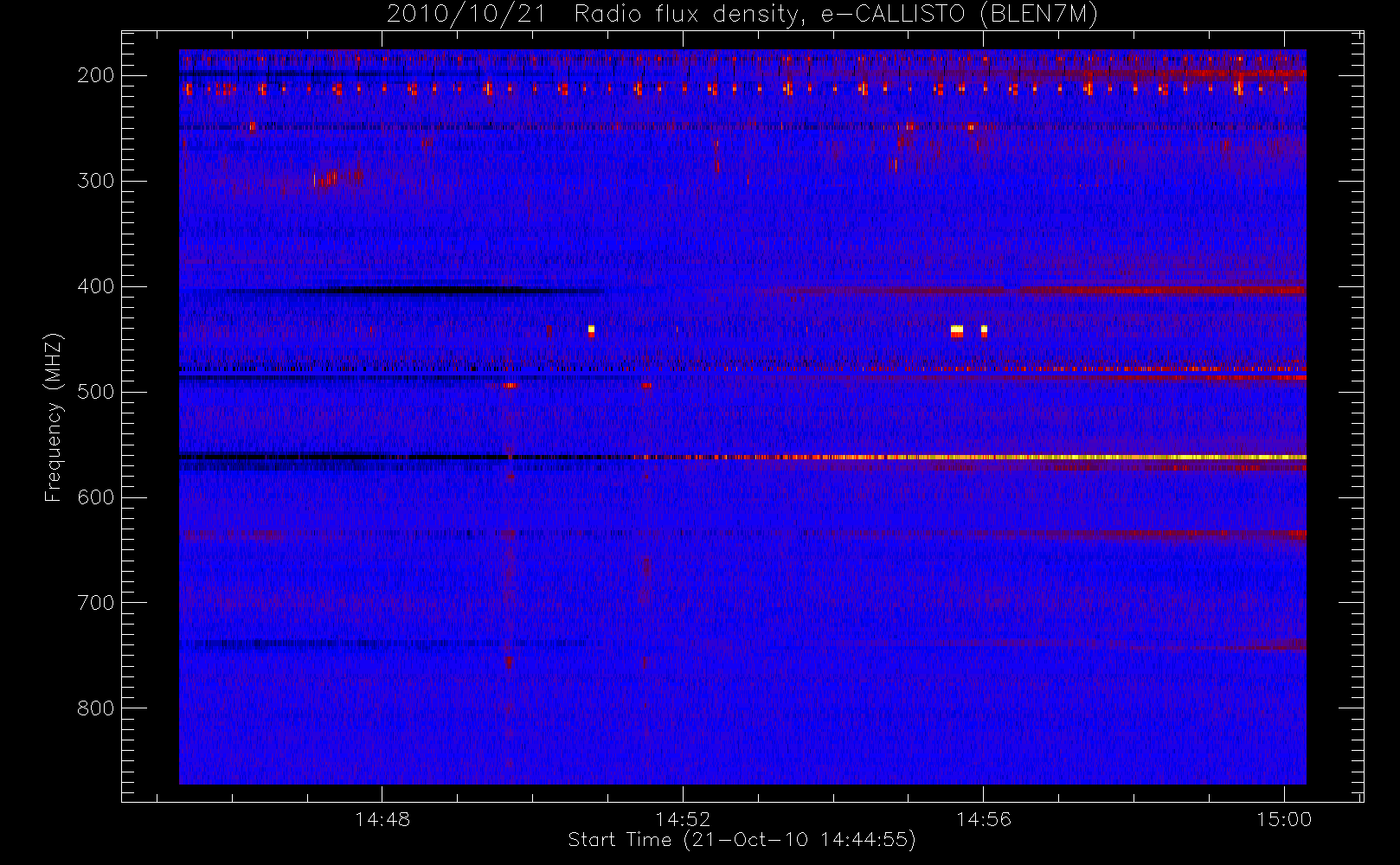This screenshot has height=865, width=1400.
Task: Click the 400 frequency tick label
Action: click(x=96, y=286)
